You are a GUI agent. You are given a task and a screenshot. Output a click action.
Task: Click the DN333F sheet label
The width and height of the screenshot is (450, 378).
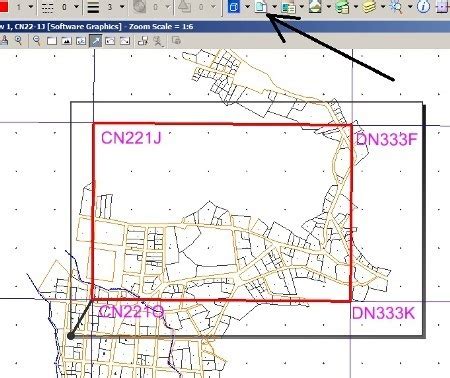386,139
